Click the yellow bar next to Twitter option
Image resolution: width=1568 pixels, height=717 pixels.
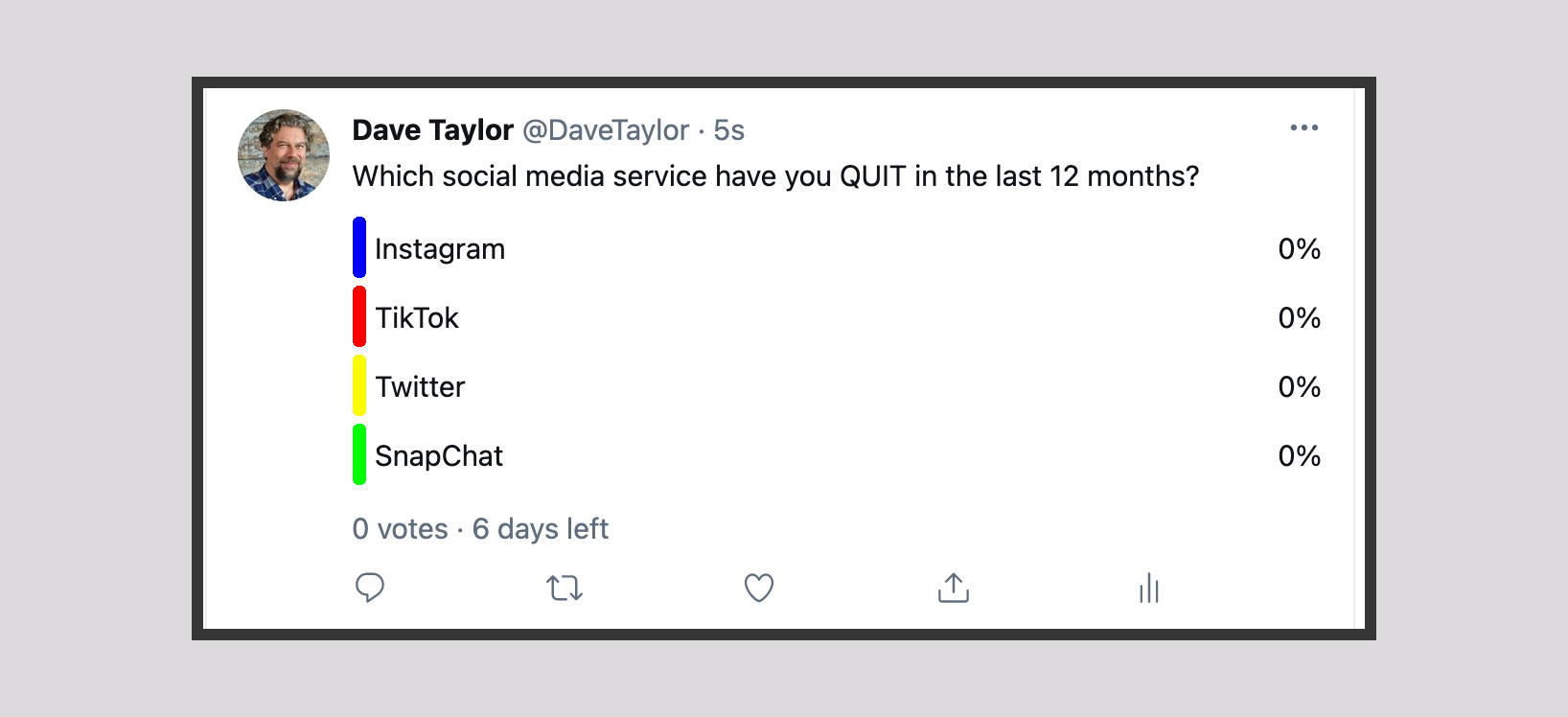coord(360,386)
